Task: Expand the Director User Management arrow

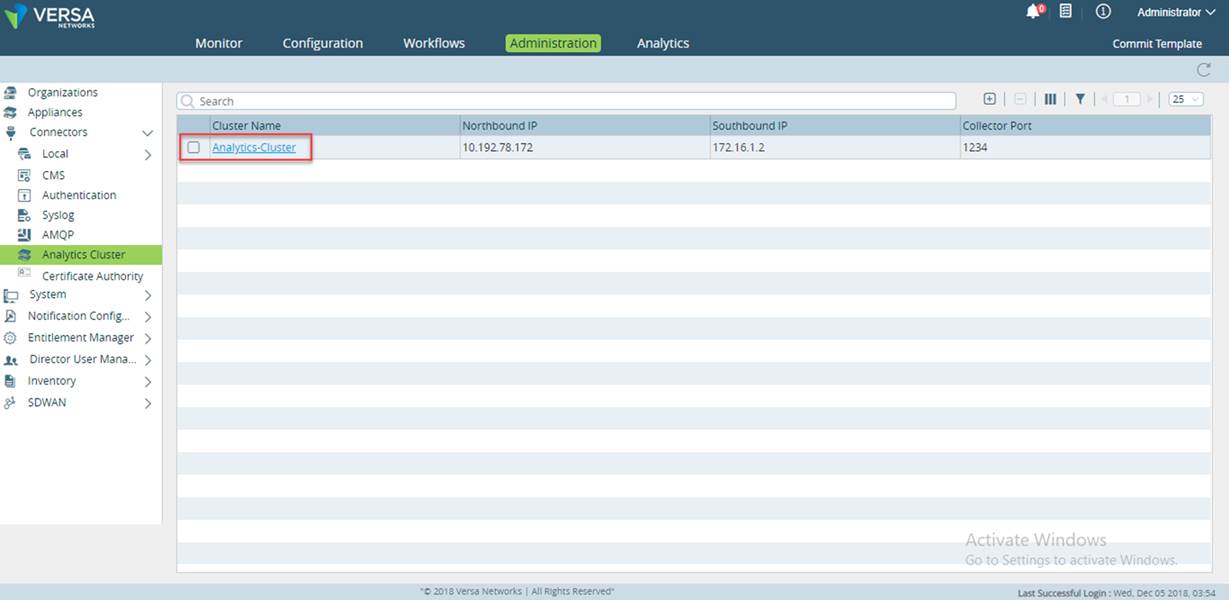Action: (148, 360)
